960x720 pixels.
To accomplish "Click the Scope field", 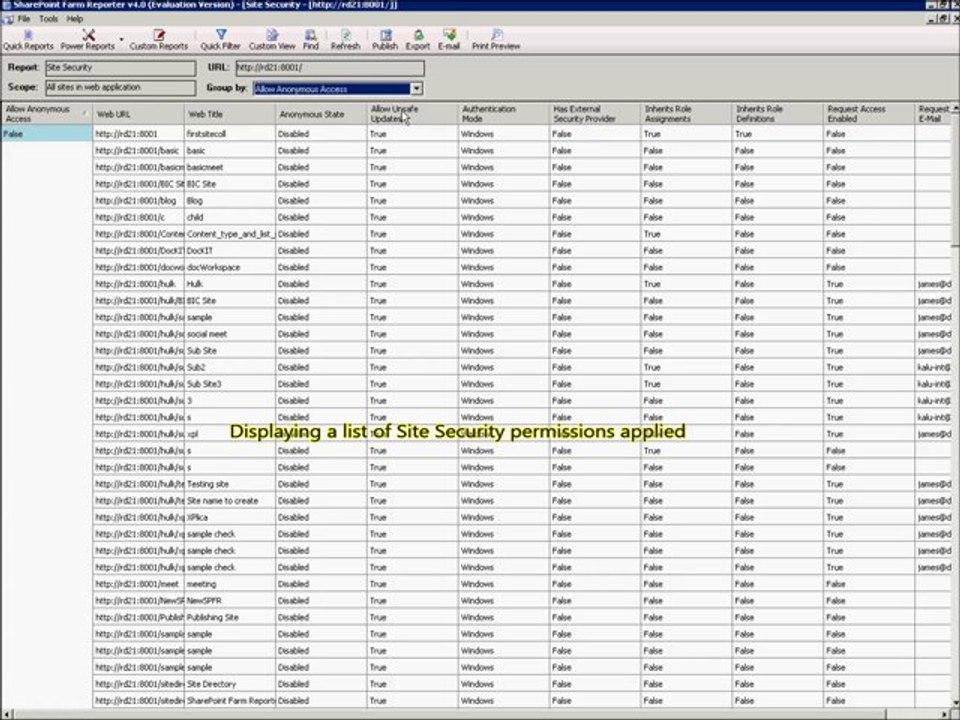I will (121, 87).
